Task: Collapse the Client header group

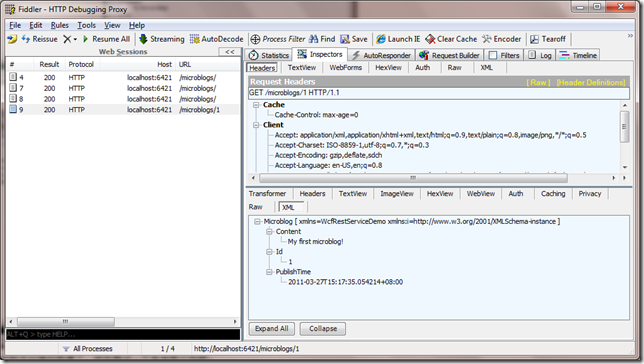Action: (256, 125)
